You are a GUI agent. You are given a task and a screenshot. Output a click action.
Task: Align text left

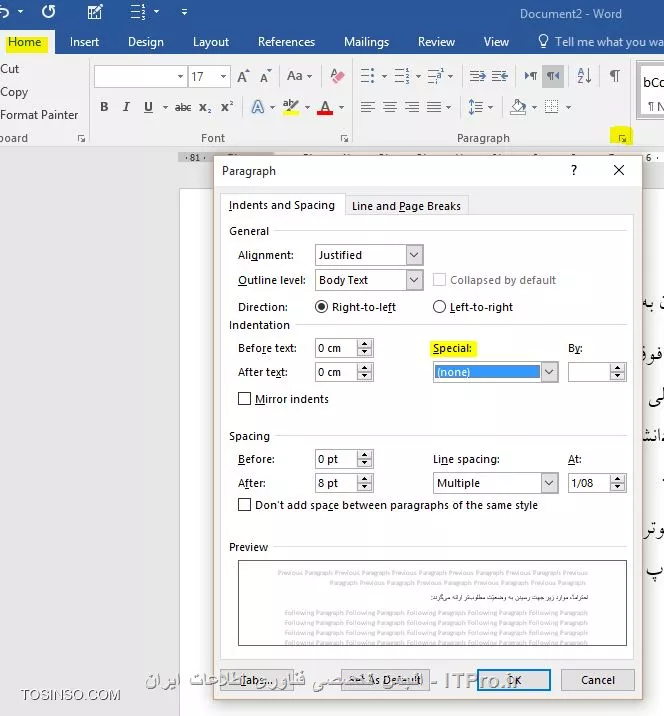click(368, 107)
